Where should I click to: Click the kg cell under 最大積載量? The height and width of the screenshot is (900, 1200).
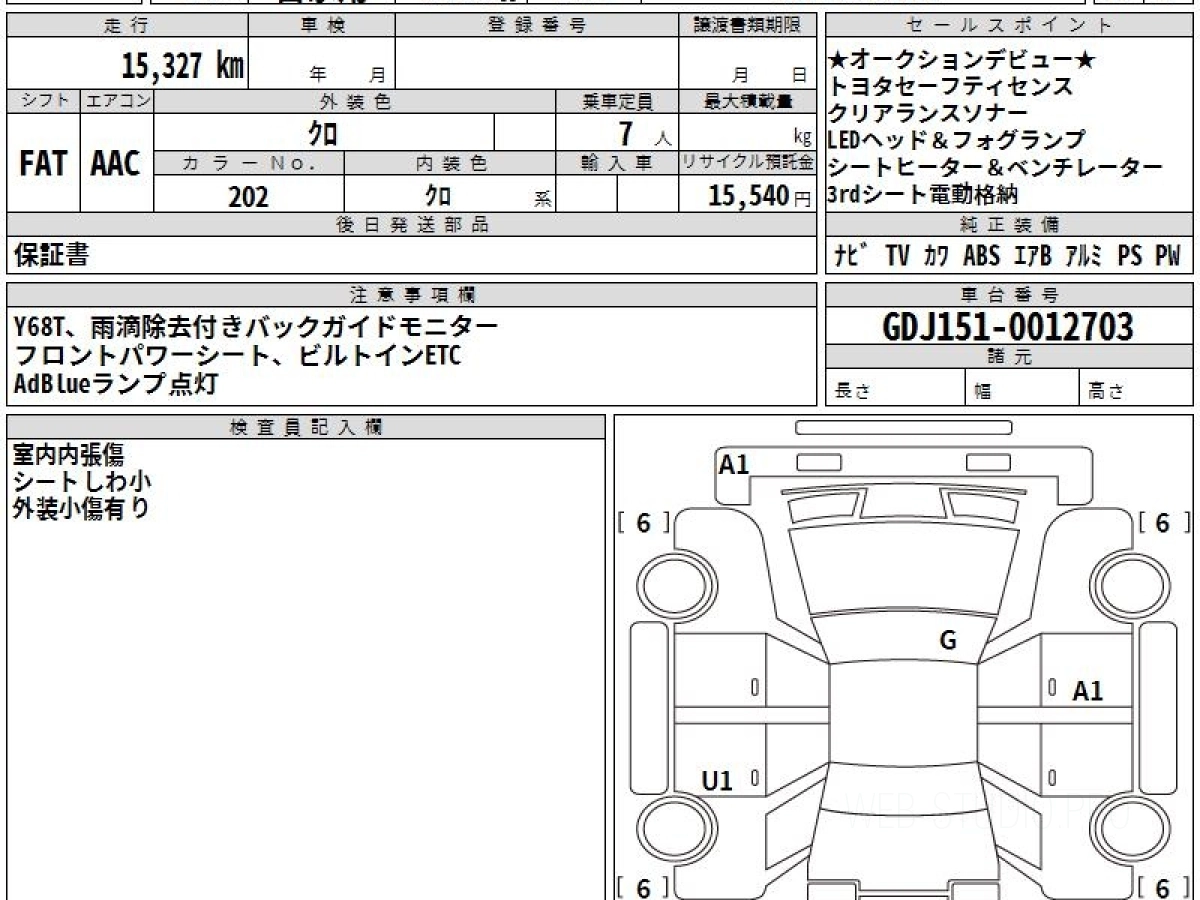tap(748, 132)
